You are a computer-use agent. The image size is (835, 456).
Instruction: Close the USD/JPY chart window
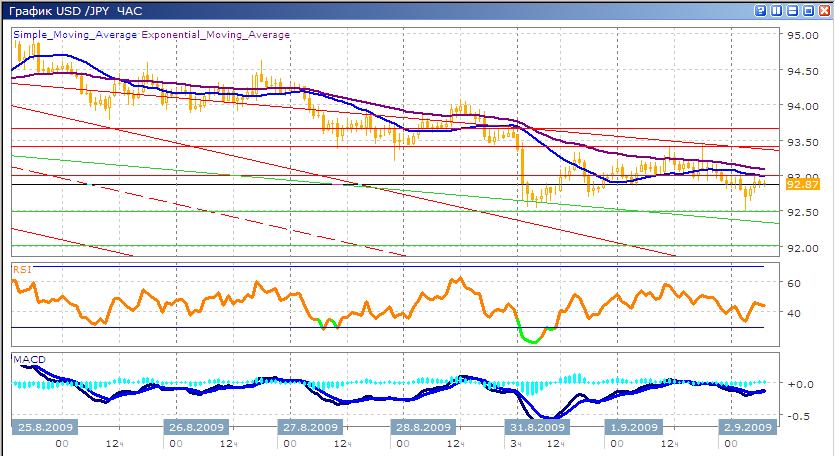coord(823,10)
